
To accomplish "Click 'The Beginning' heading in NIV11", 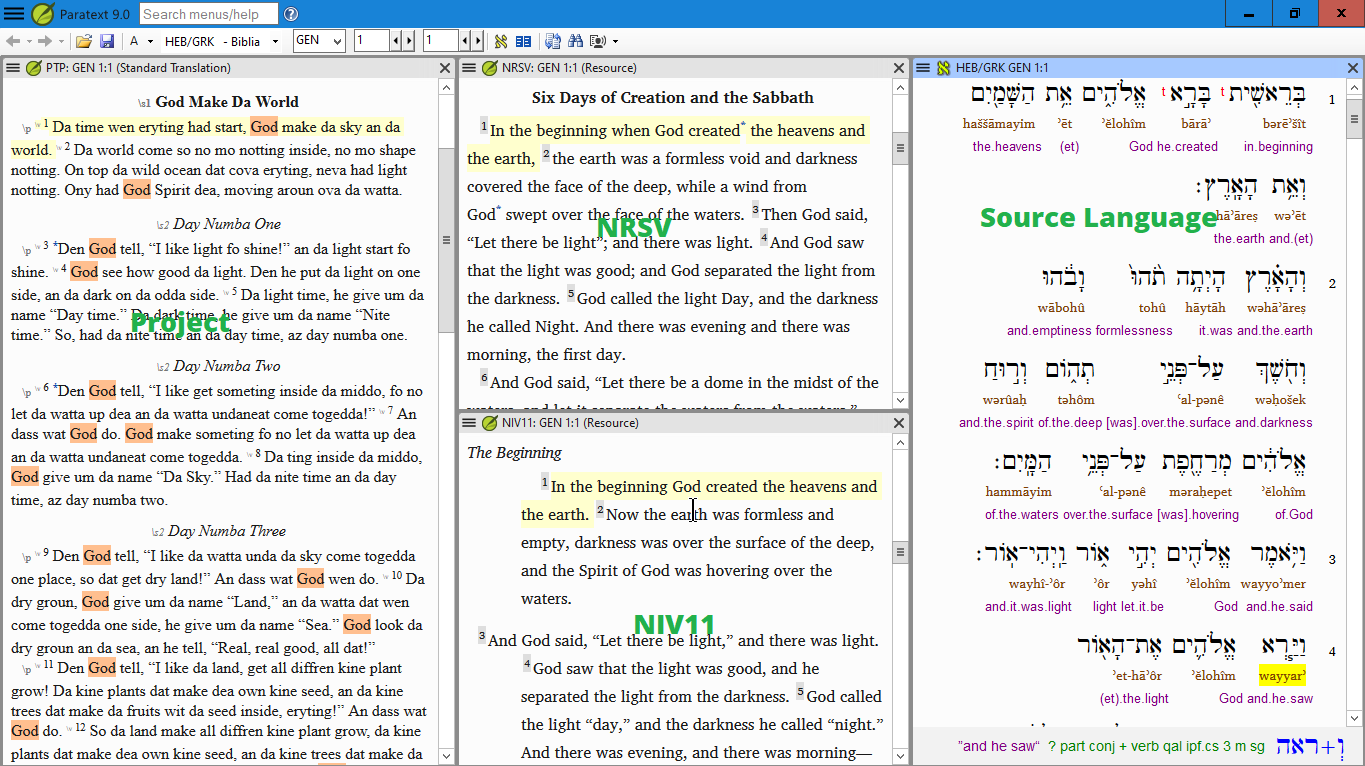I will (x=514, y=453).
